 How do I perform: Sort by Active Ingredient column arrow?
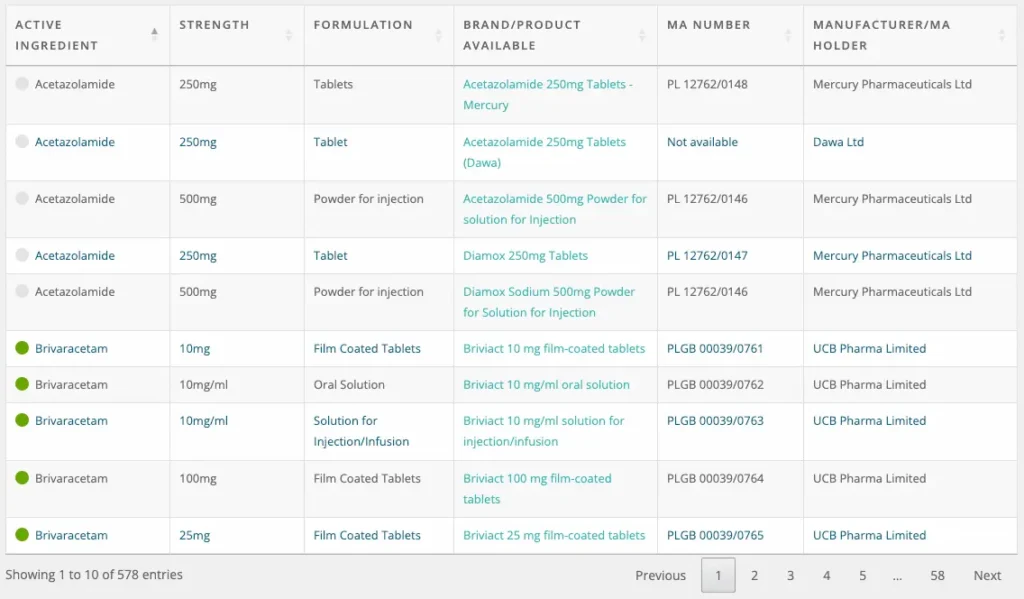(x=154, y=35)
